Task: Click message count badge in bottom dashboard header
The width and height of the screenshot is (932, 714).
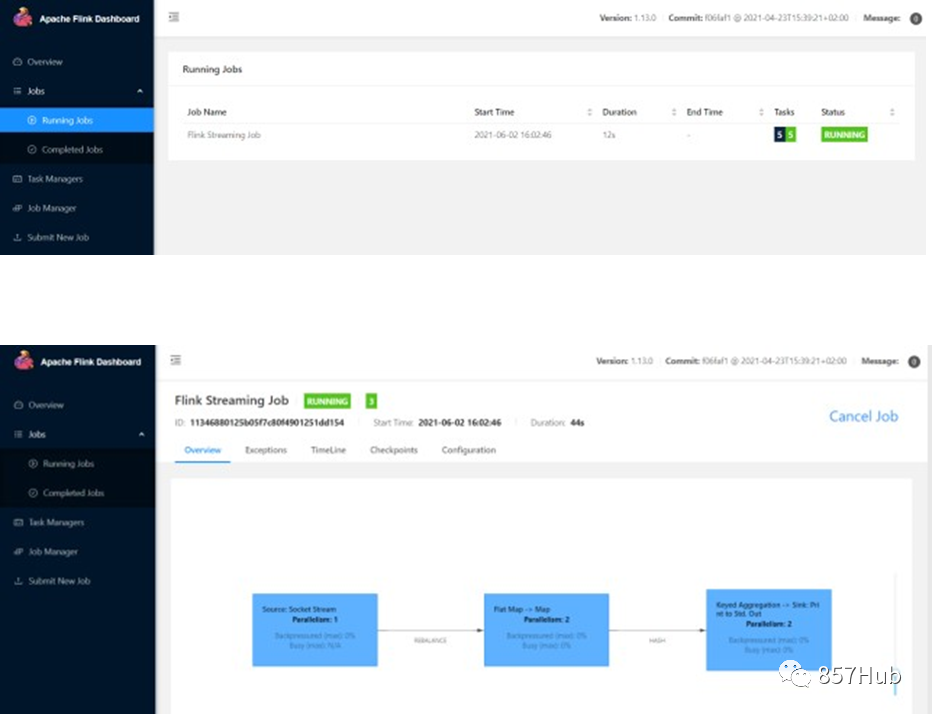Action: [914, 361]
